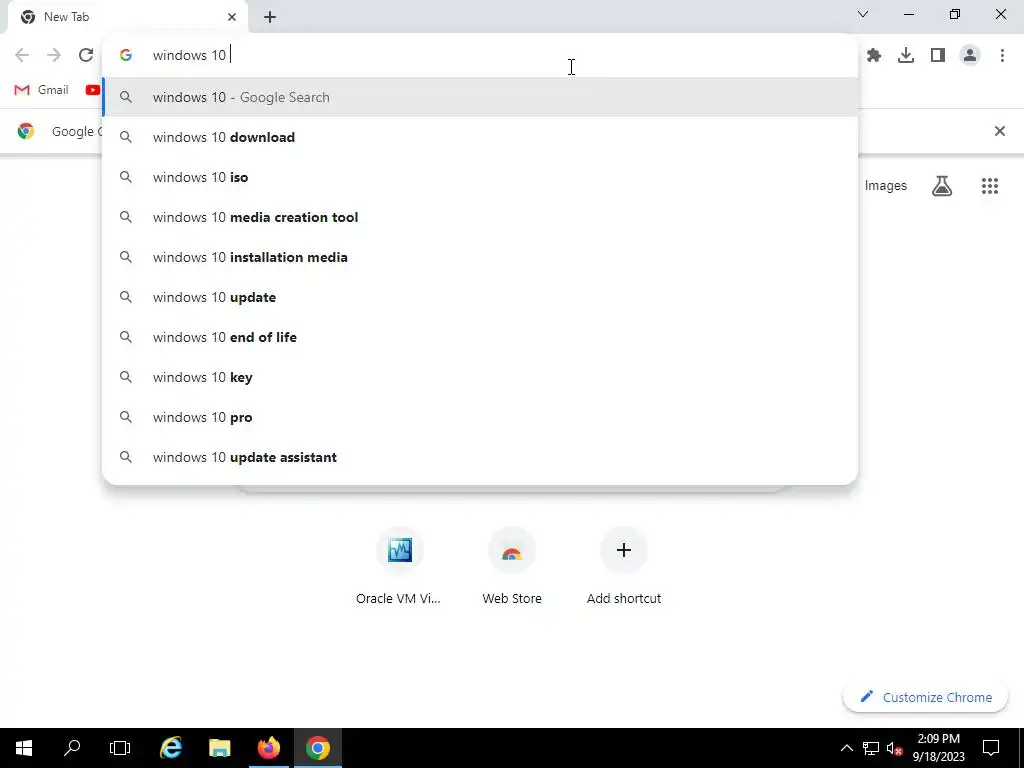The width and height of the screenshot is (1024, 768).
Task: Select 'windows 10 update assistant' suggestion
Action: click(480, 457)
